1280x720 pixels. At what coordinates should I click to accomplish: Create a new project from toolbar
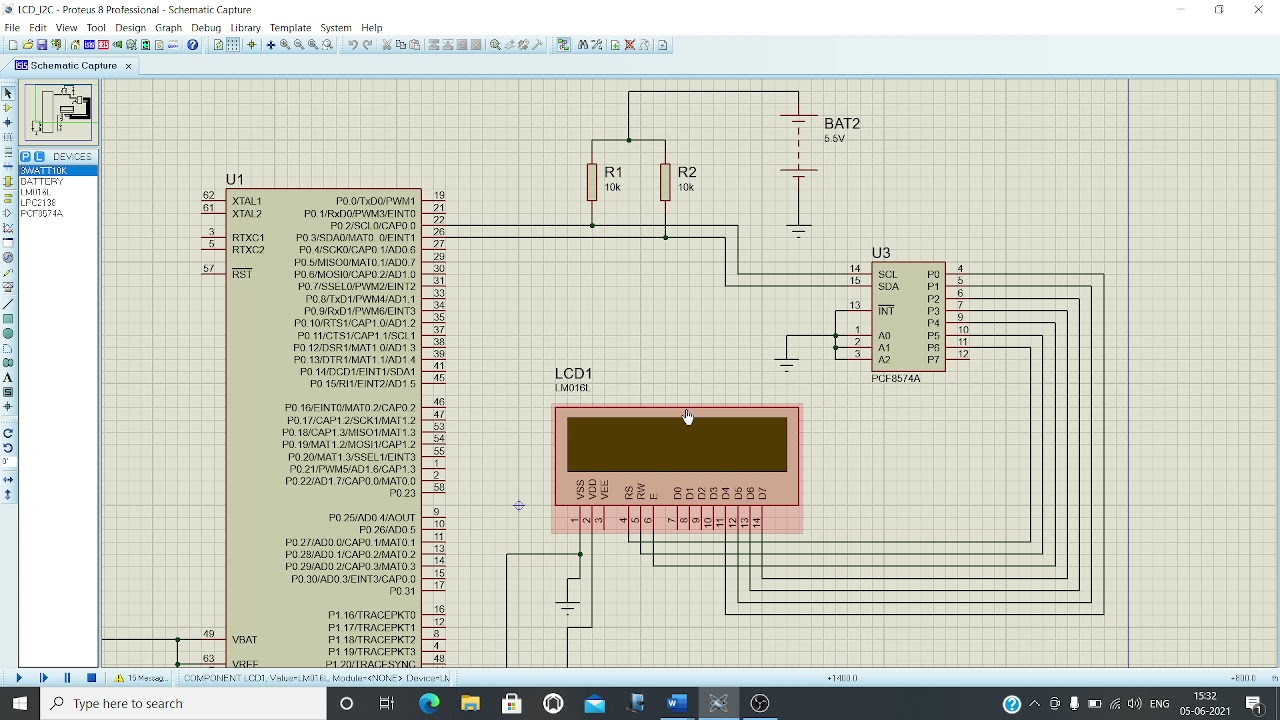click(x=13, y=45)
